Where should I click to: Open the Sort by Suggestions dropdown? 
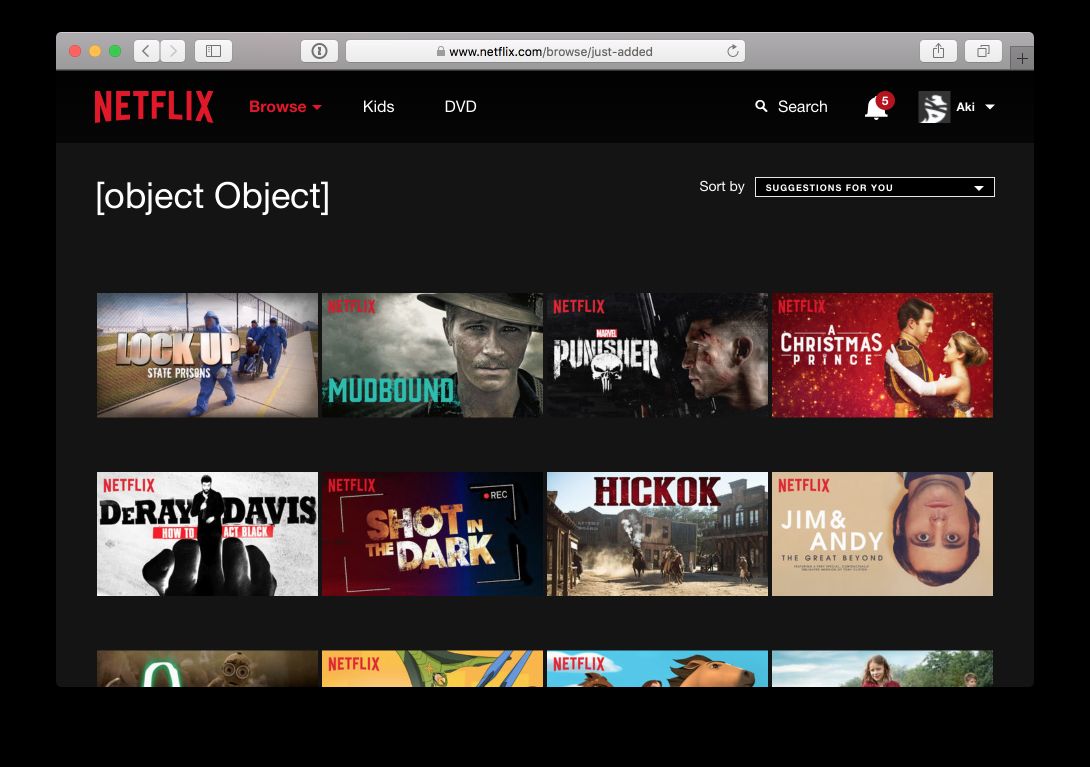coord(874,187)
